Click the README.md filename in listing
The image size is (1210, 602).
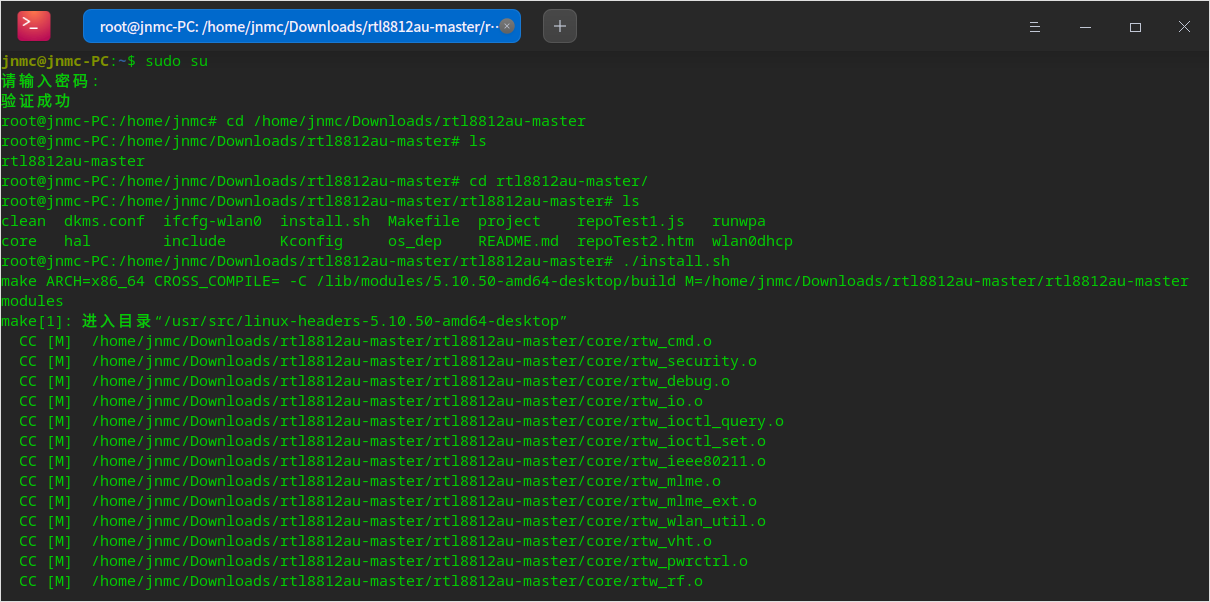point(518,241)
